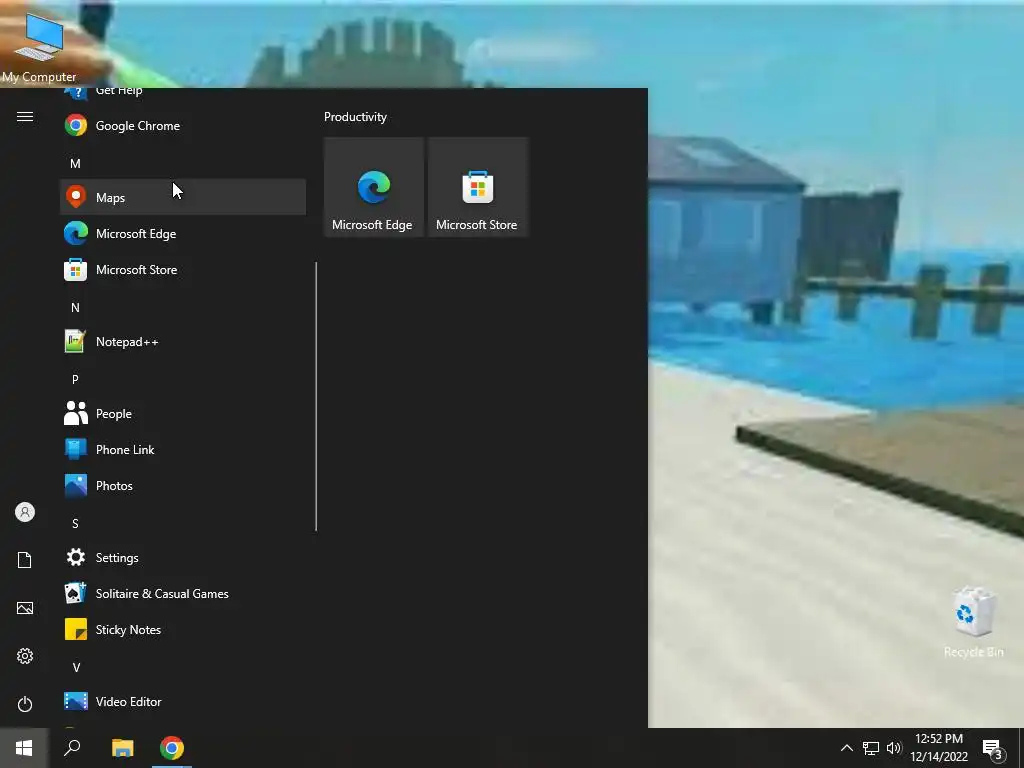Click the Microsoft Store tile under Productivity
Image resolution: width=1024 pixels, height=768 pixels.
(x=477, y=187)
